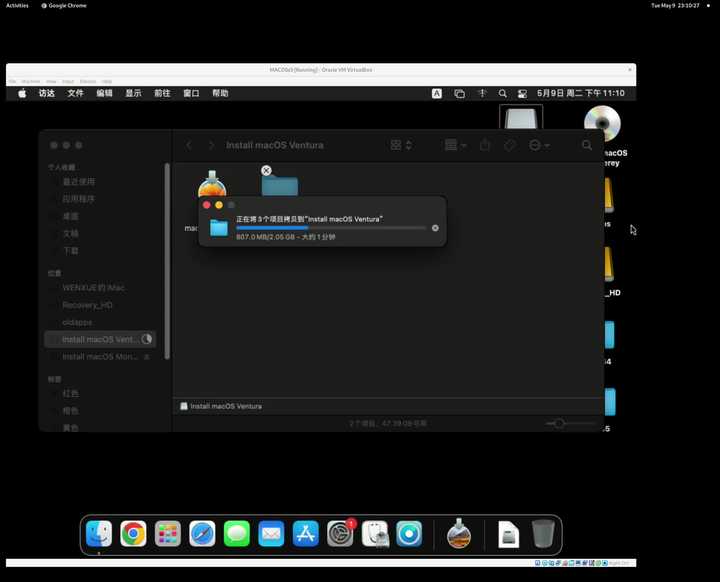The image size is (720, 582).
Task: Click the Finder share button
Action: click(x=485, y=145)
